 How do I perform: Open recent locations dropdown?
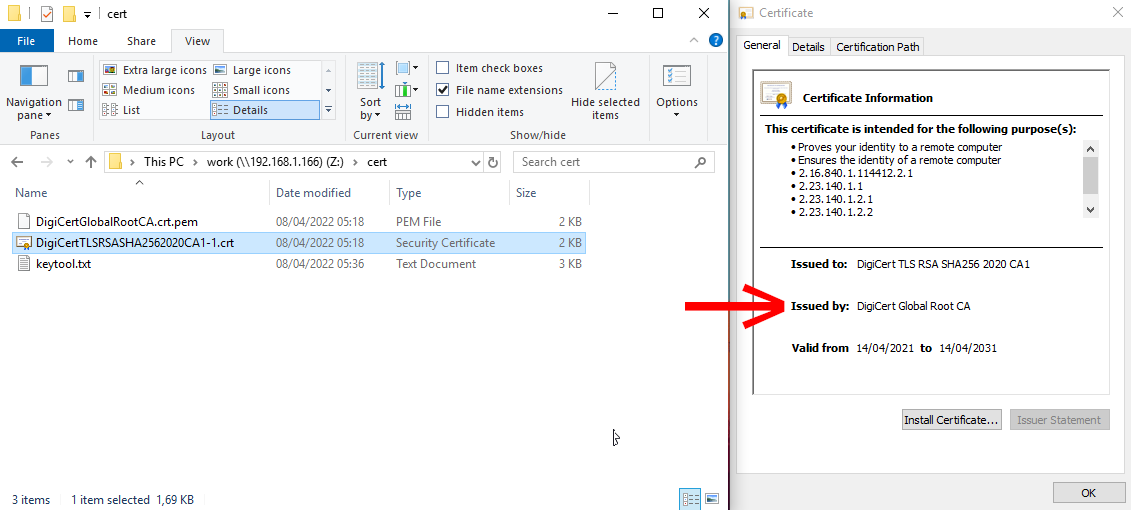(69, 162)
